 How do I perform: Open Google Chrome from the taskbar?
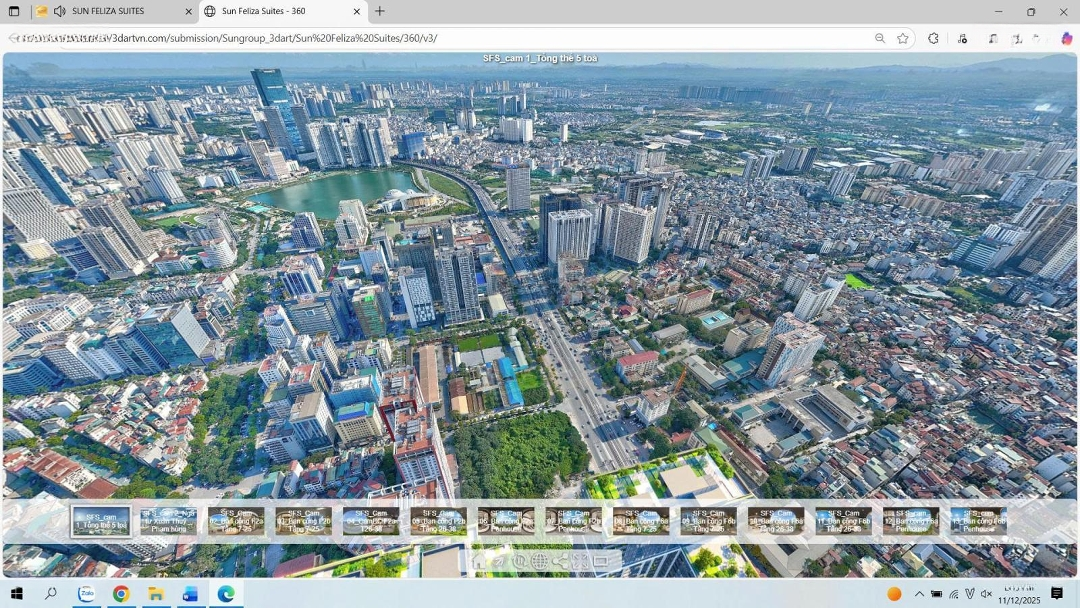pos(121,594)
